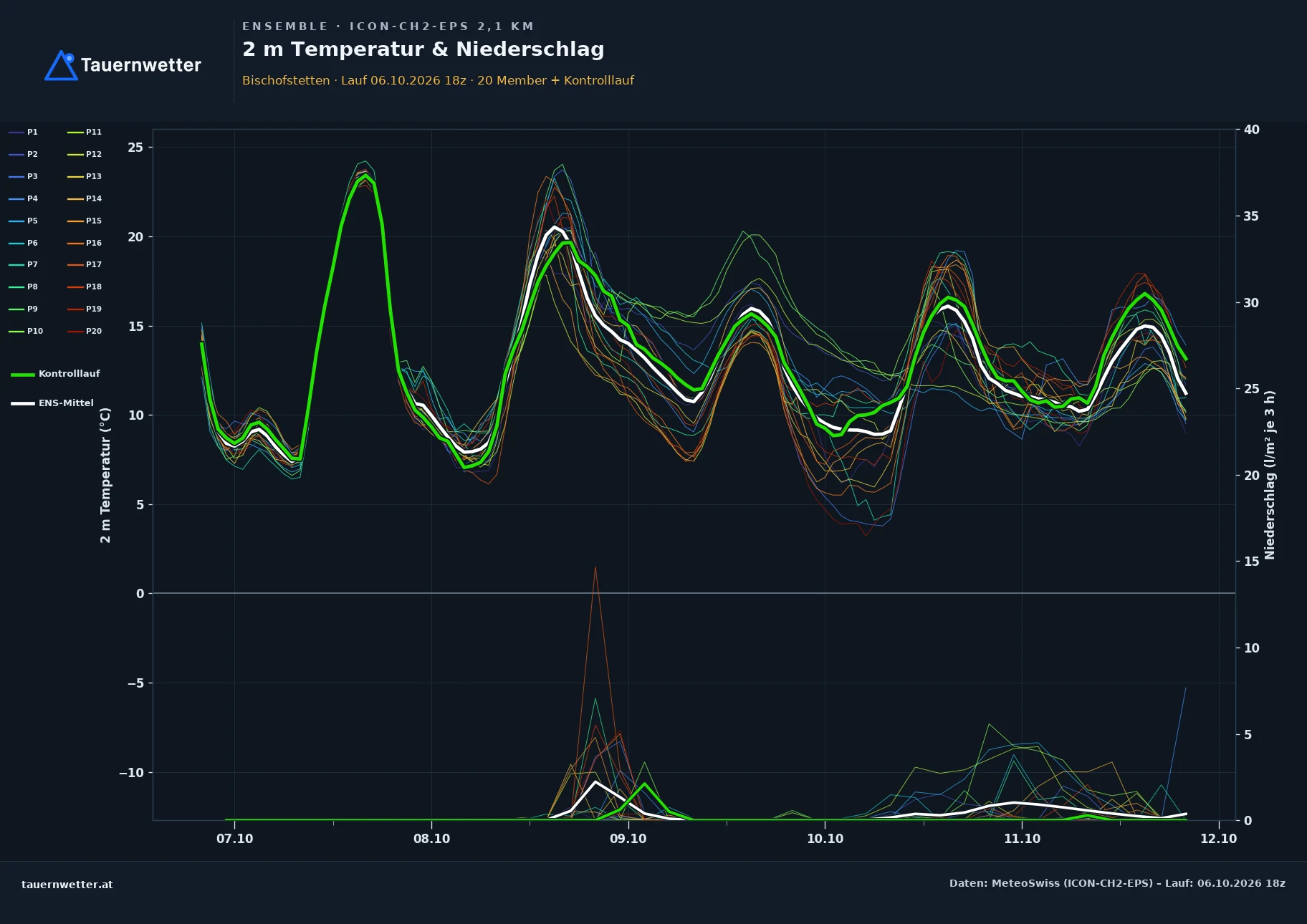Select the P3 legend entry
Viewport: 1307px width, 924px height.
click(x=23, y=176)
